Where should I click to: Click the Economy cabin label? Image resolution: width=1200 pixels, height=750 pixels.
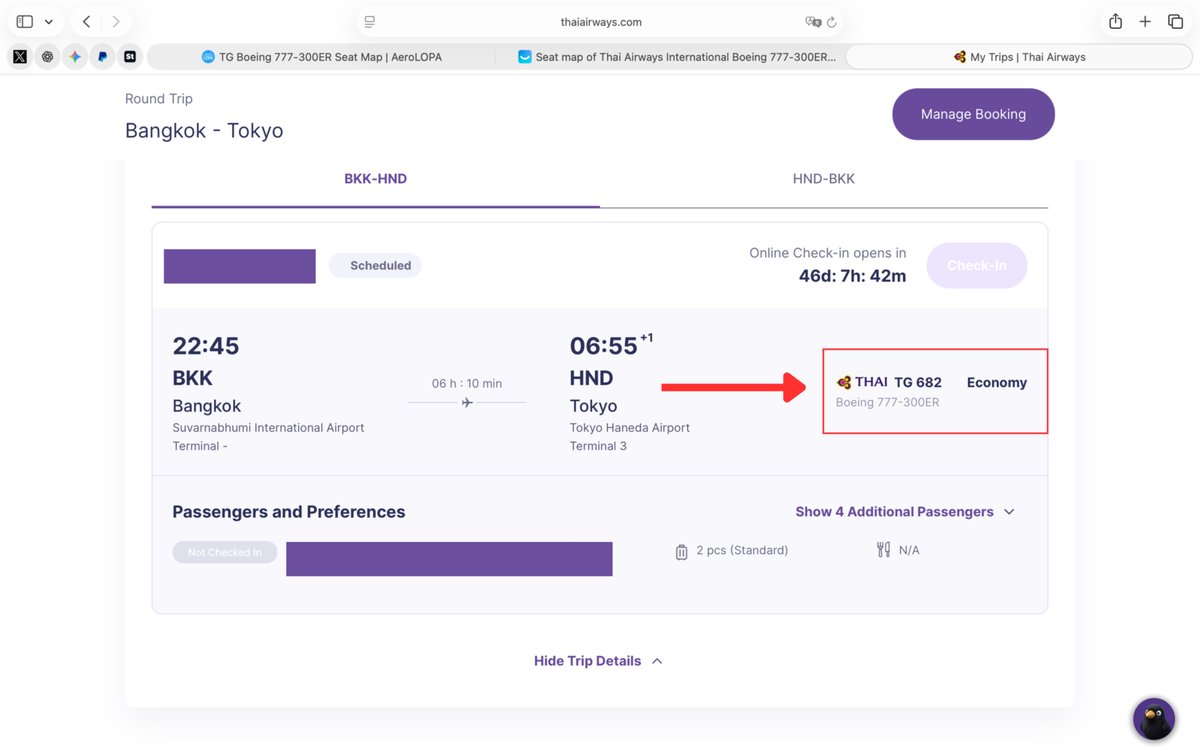(x=997, y=382)
